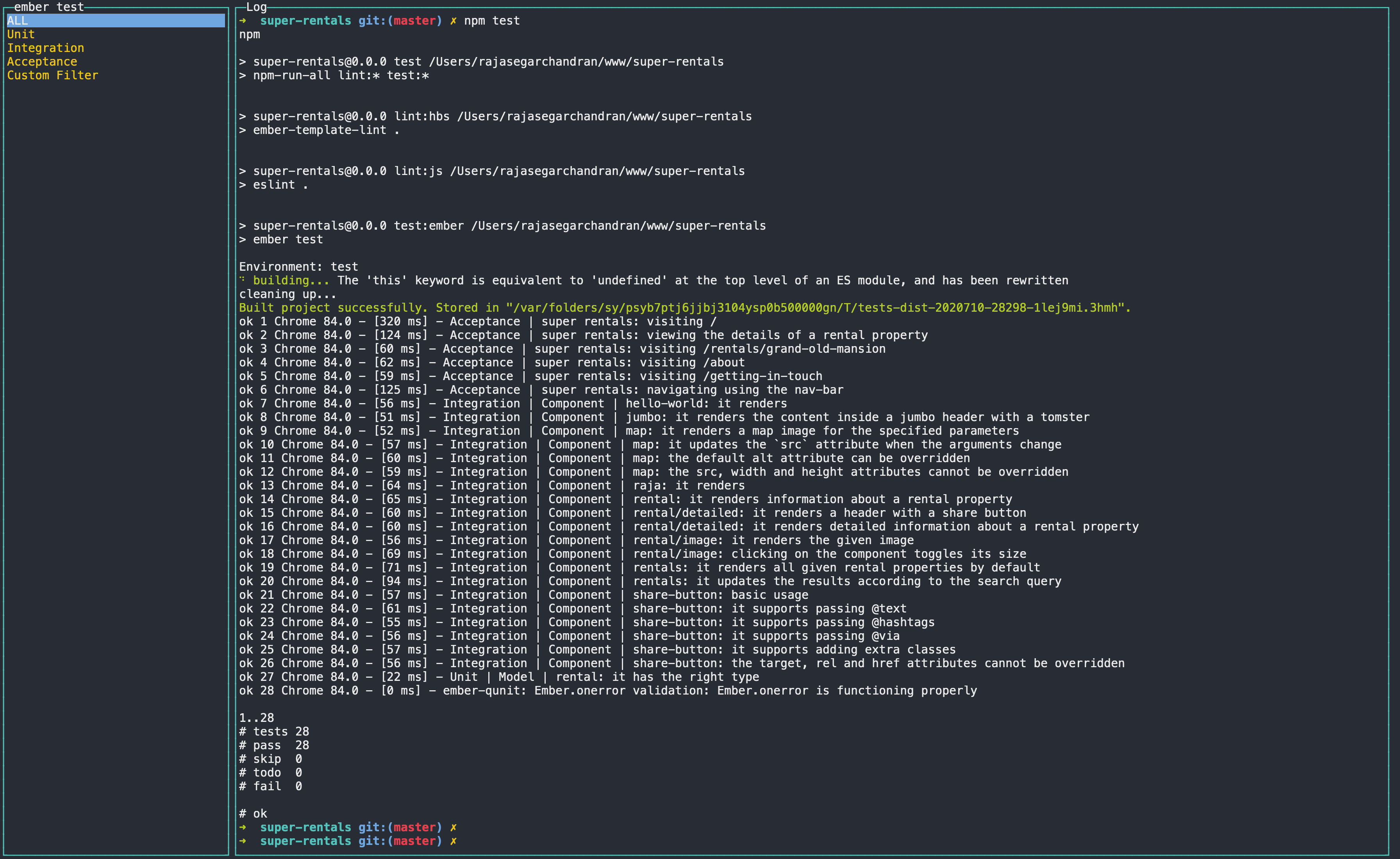The image size is (1400, 859).
Task: Click the '> ember test' script line
Action: click(281, 239)
